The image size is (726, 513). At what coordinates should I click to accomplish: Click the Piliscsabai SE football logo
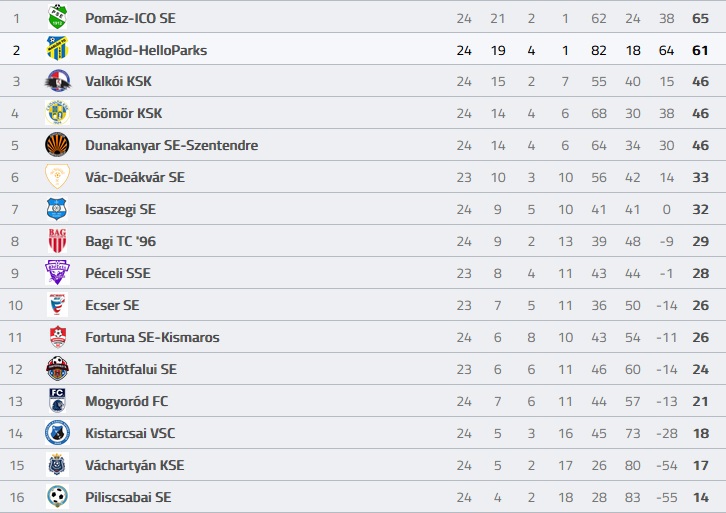click(x=57, y=496)
